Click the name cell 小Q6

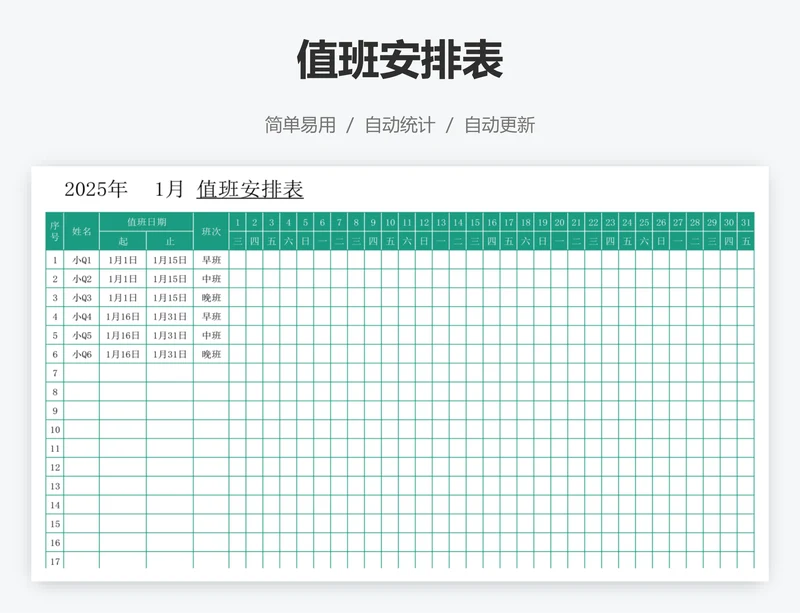(x=82, y=354)
